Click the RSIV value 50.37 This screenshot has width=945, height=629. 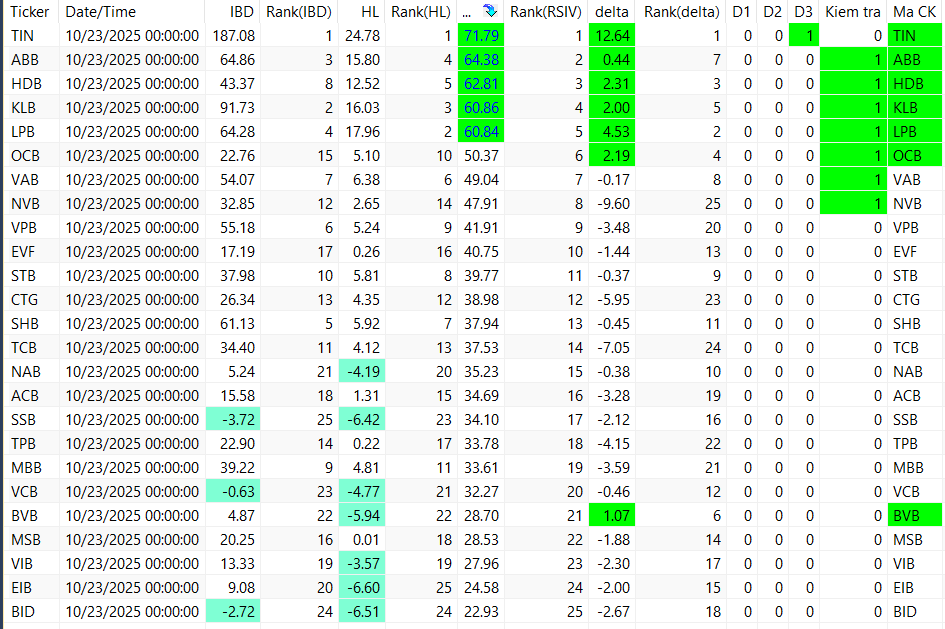481,156
